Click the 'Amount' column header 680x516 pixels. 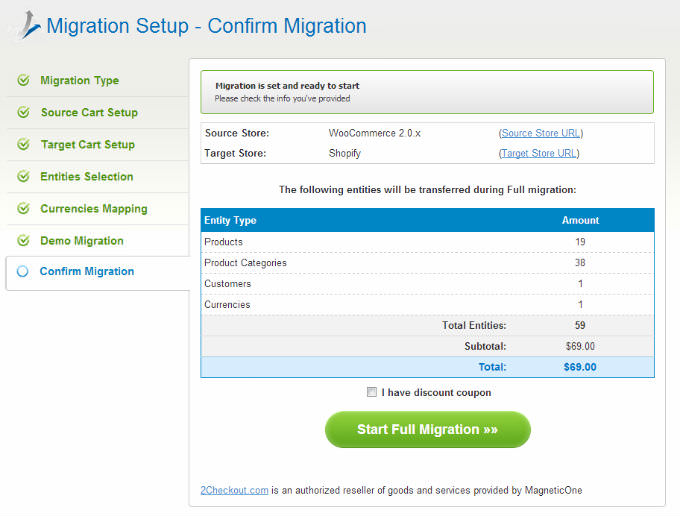[580, 220]
